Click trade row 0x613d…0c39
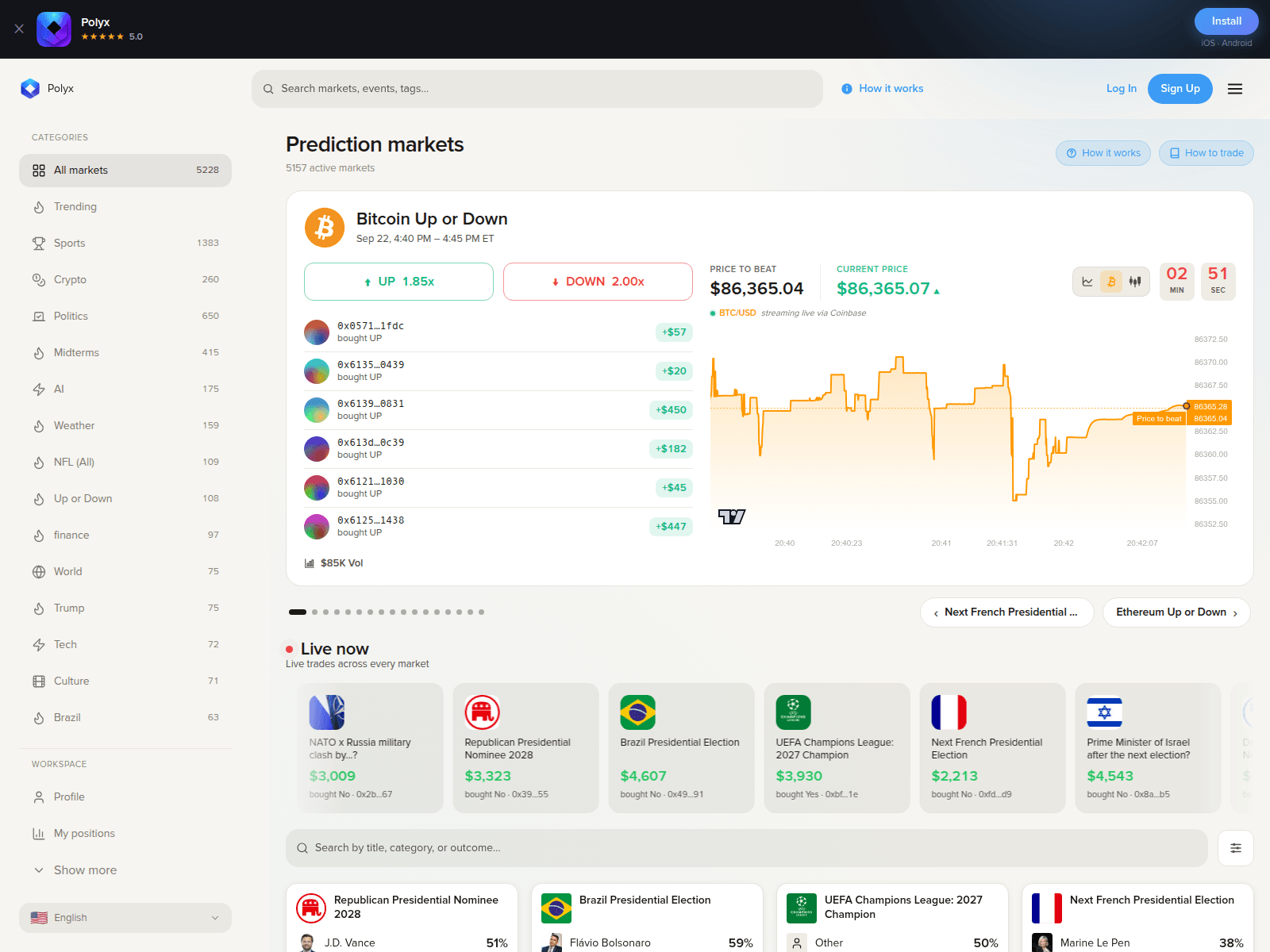This screenshot has width=1270, height=952. tap(498, 449)
